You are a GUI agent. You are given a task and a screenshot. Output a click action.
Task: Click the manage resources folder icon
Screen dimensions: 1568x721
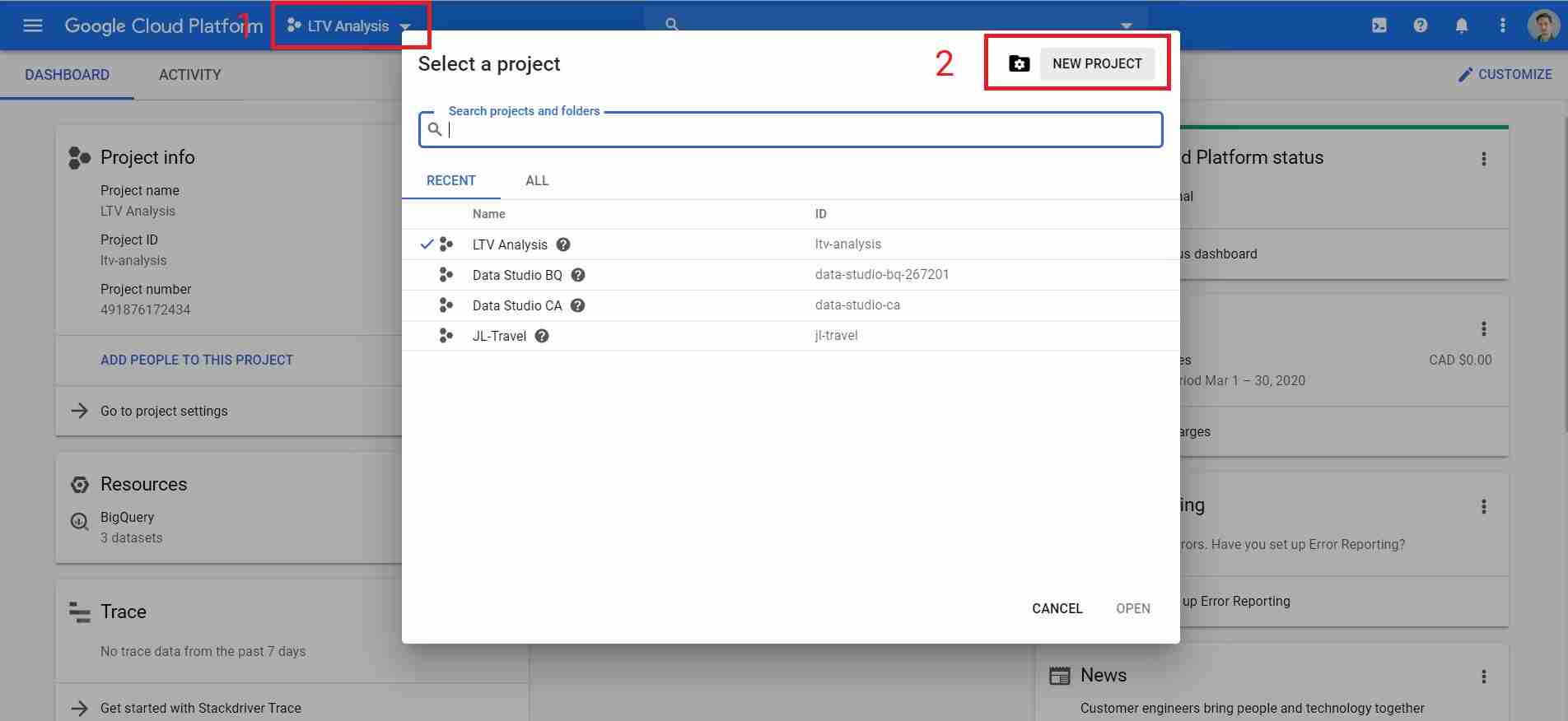point(1020,63)
